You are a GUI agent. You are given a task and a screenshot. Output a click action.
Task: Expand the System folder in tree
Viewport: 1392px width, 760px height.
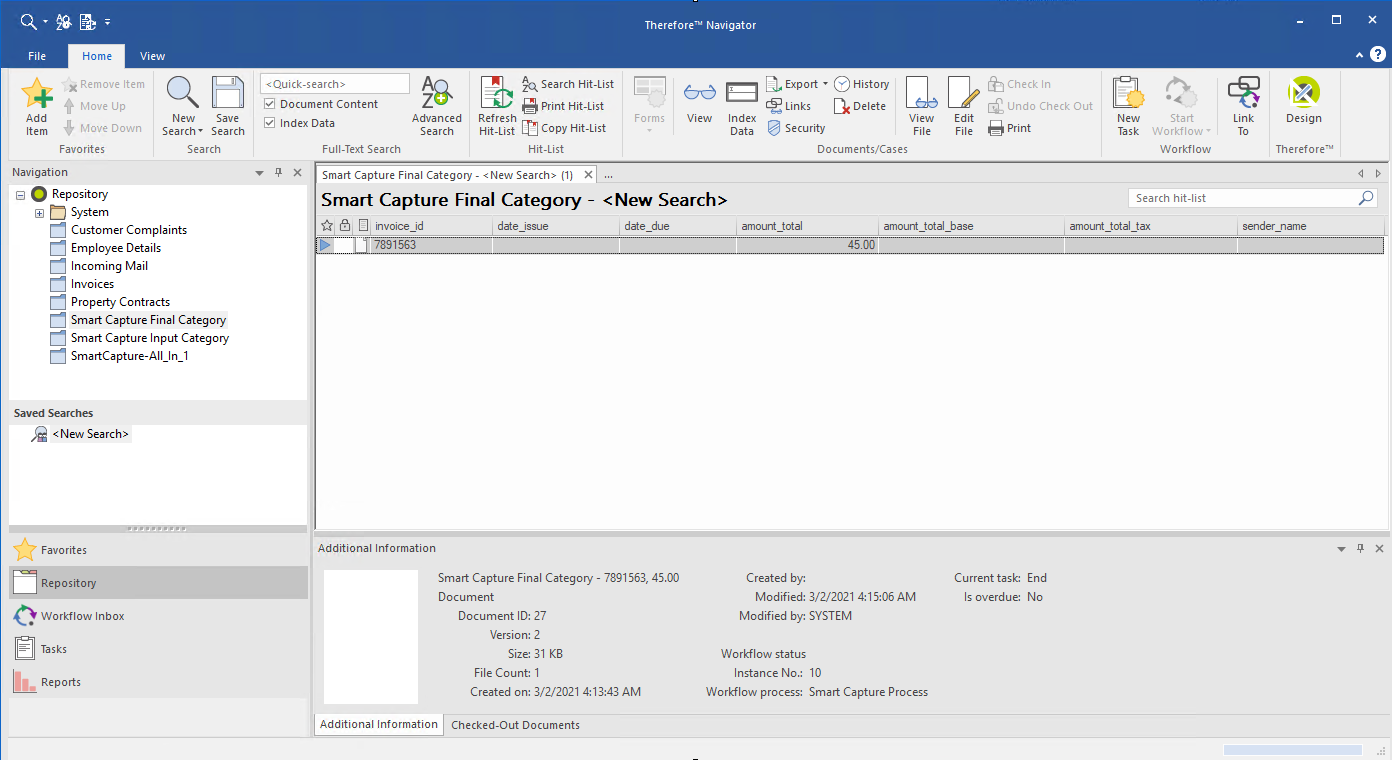(40, 212)
